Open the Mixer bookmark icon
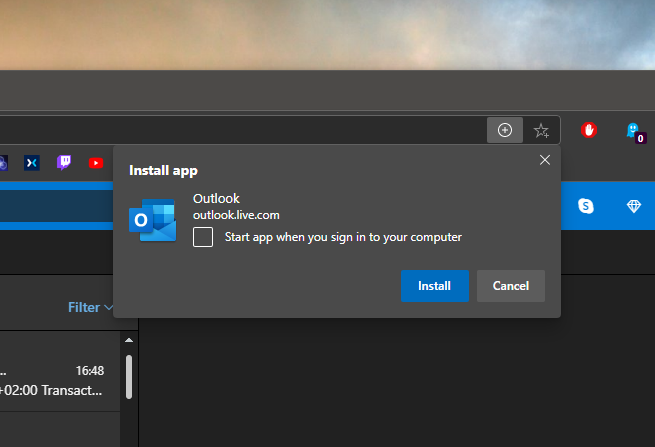Screen dimensions: 655x447 32,162
